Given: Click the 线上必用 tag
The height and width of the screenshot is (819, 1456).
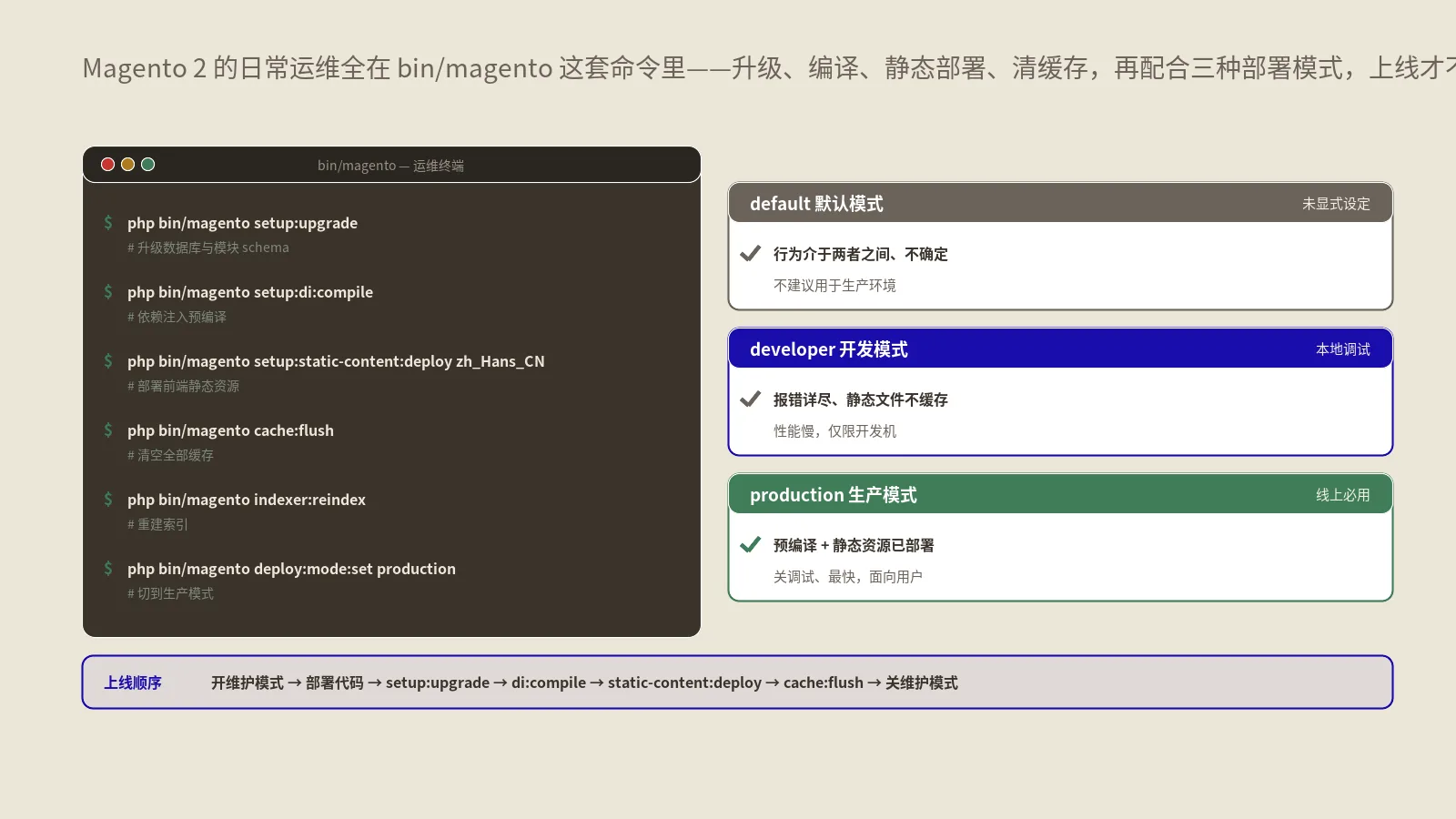Looking at the screenshot, I should [1343, 495].
